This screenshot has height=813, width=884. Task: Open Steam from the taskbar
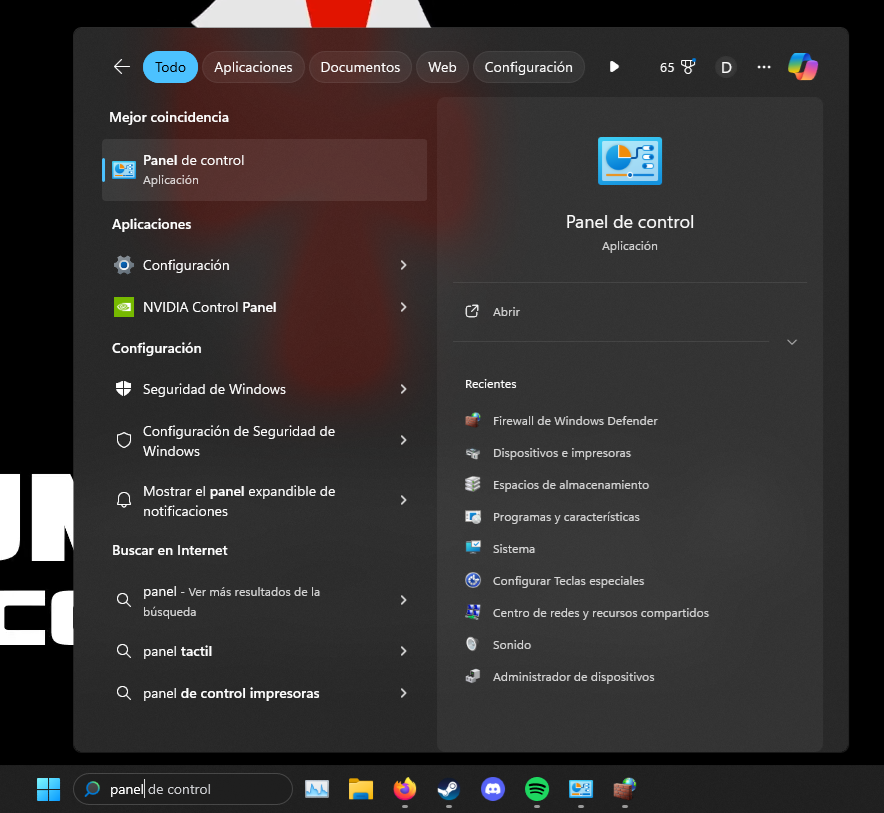(x=449, y=789)
